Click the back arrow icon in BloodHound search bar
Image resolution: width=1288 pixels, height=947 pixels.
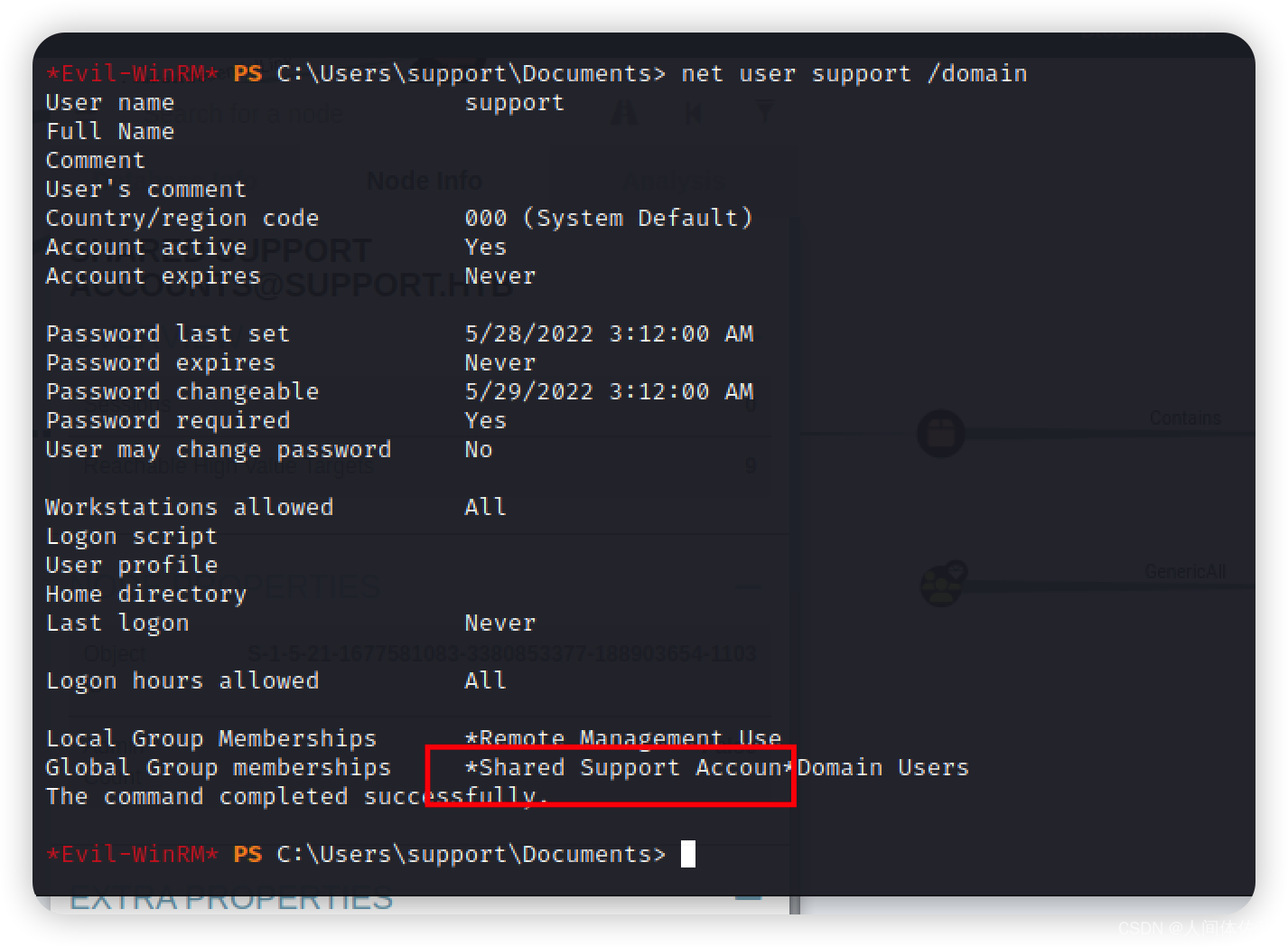coord(694,113)
